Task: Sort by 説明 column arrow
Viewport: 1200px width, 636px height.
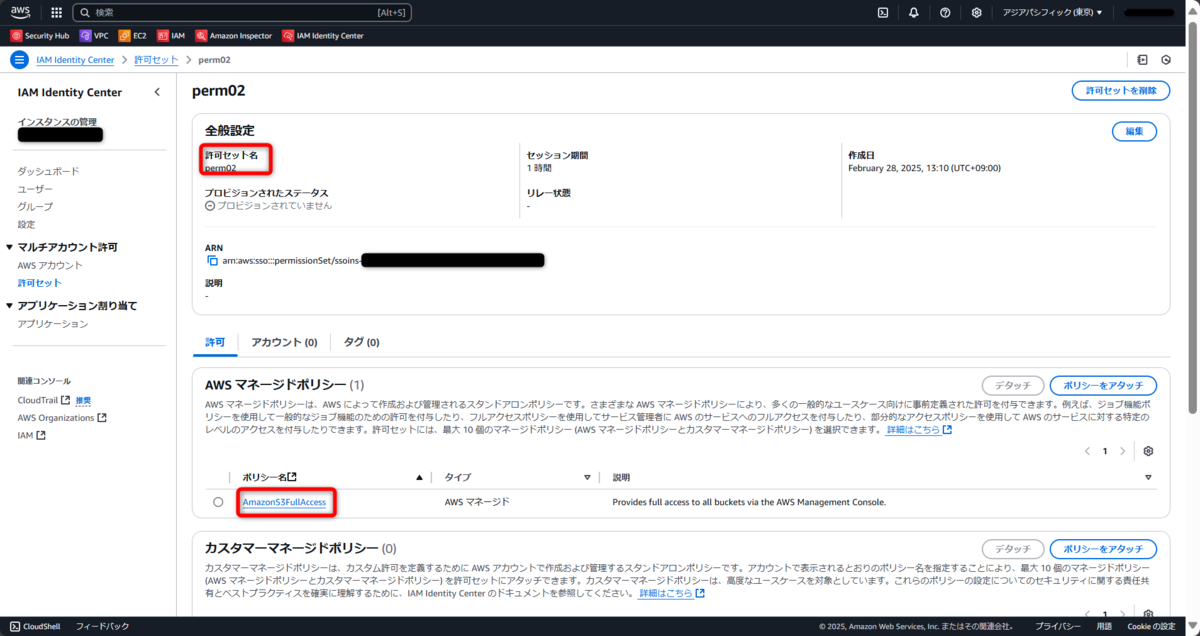Action: [x=1148, y=478]
